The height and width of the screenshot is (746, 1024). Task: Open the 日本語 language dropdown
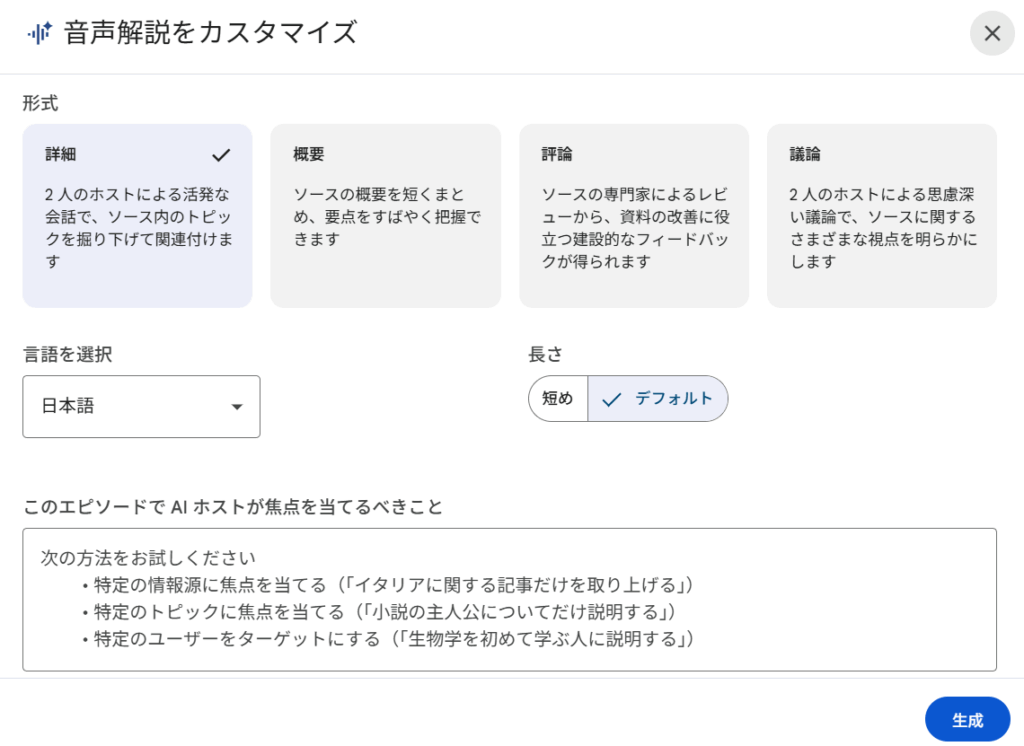pyautogui.click(x=141, y=406)
